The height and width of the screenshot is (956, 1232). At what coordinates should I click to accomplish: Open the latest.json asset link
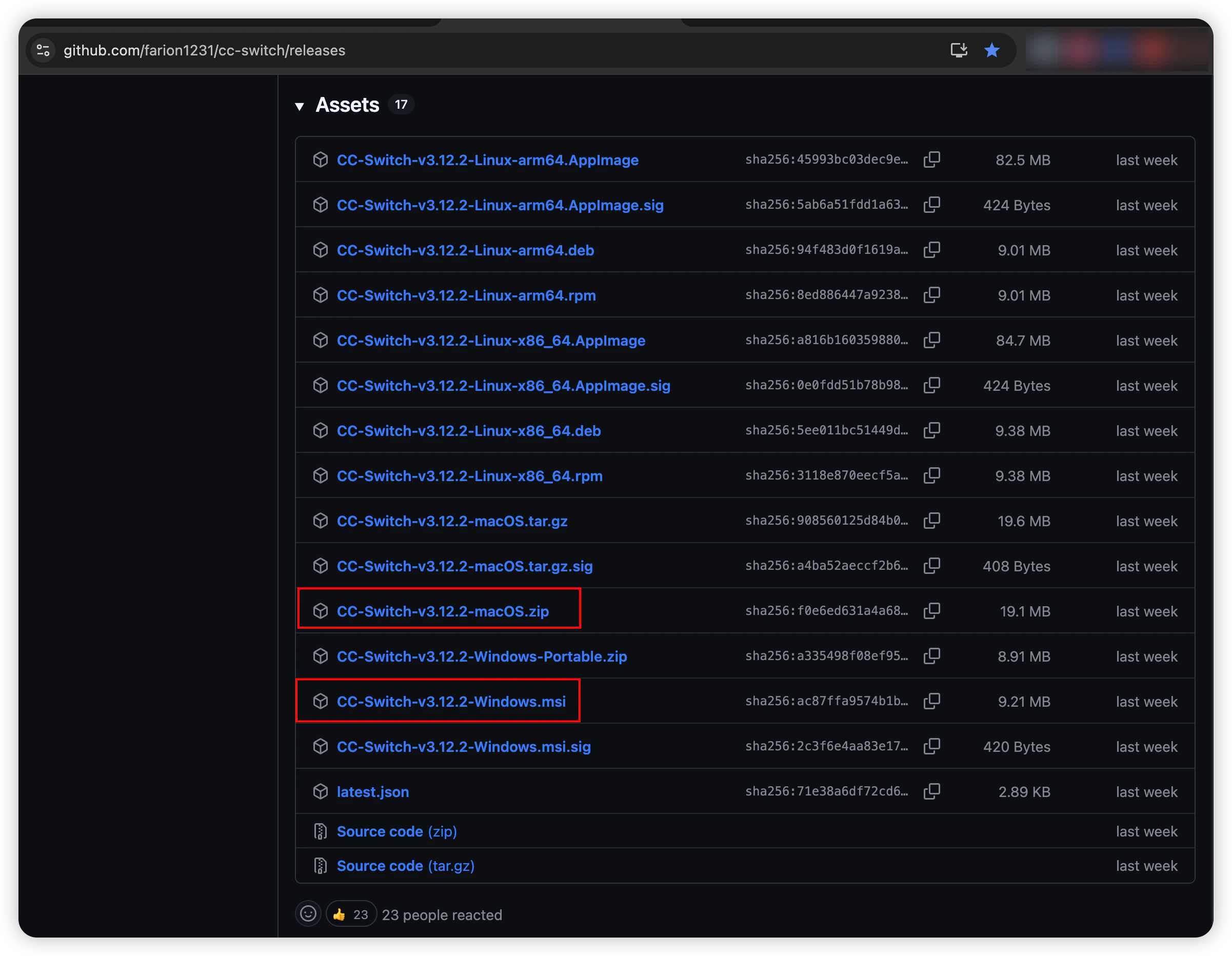click(372, 792)
